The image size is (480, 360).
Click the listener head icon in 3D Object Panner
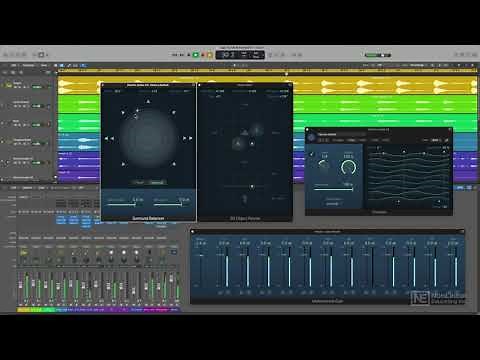[244, 200]
